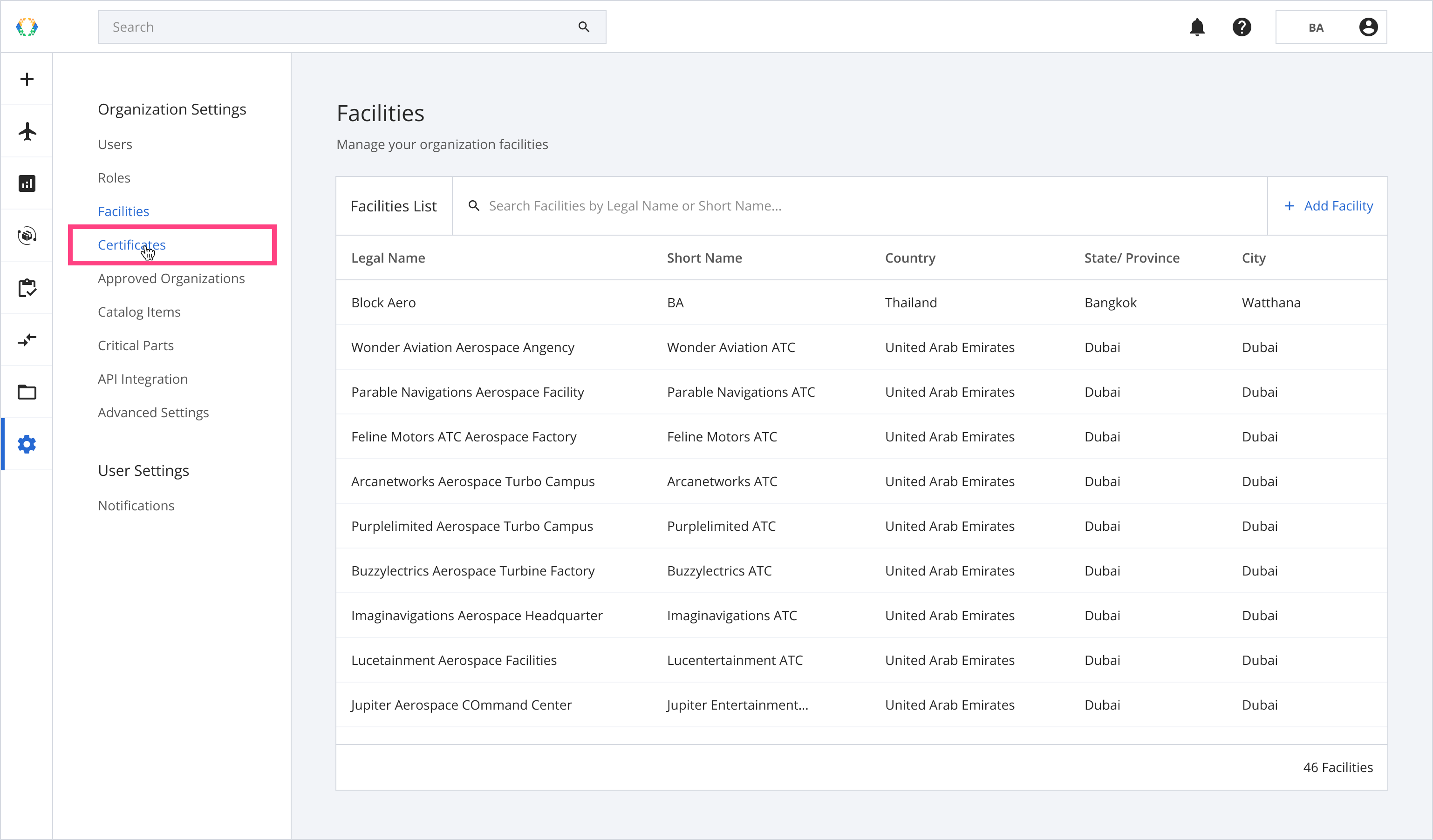Click the Arcanetworks ATC short name
1433x840 pixels.
point(722,481)
